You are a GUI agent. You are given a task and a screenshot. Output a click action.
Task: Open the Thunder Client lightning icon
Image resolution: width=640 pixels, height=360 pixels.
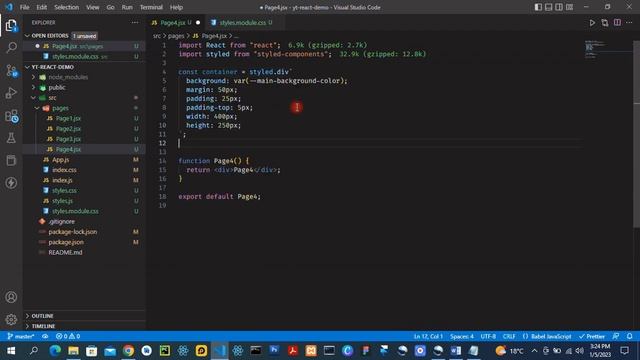point(11,183)
